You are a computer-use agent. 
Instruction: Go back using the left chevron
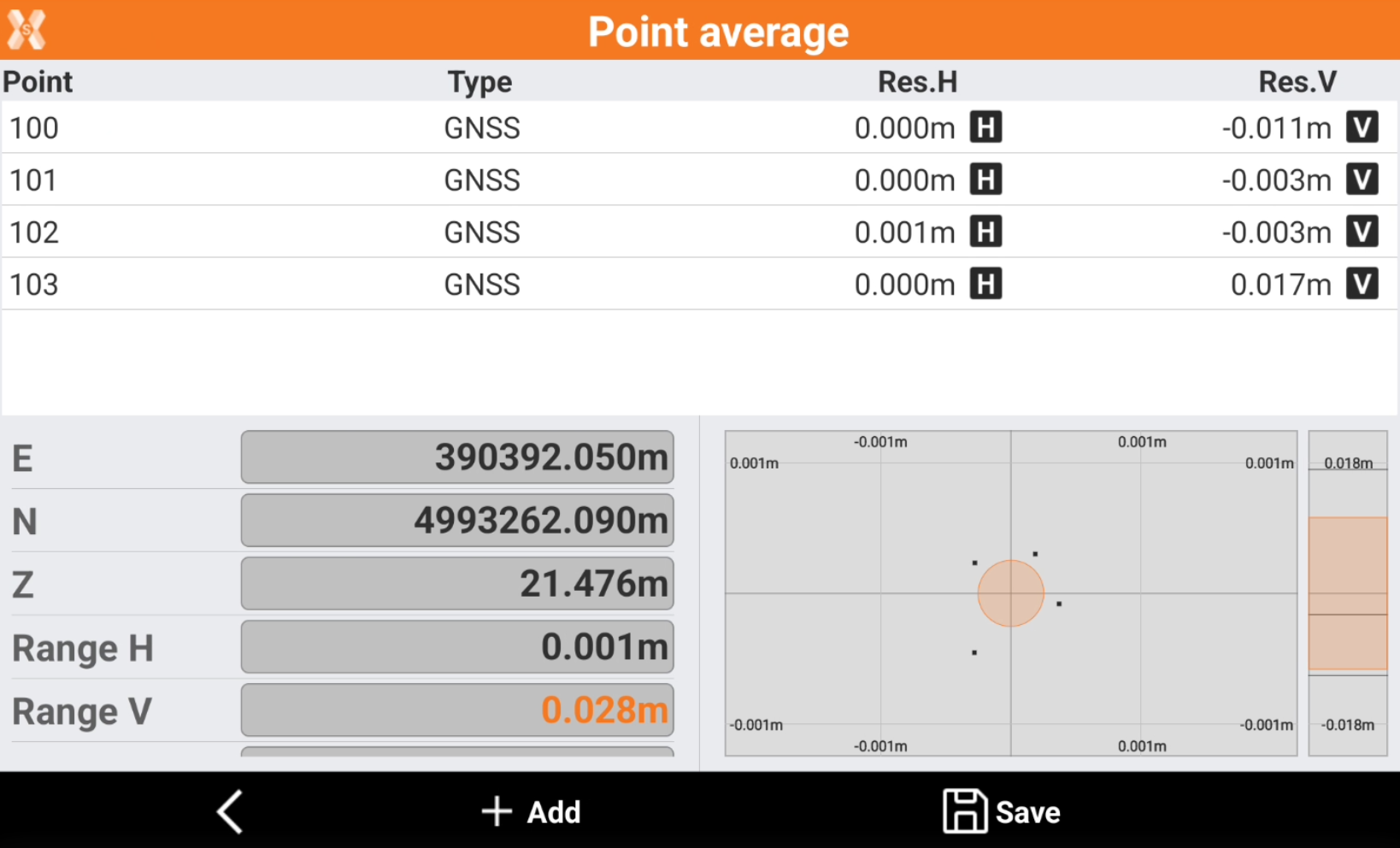(x=230, y=811)
